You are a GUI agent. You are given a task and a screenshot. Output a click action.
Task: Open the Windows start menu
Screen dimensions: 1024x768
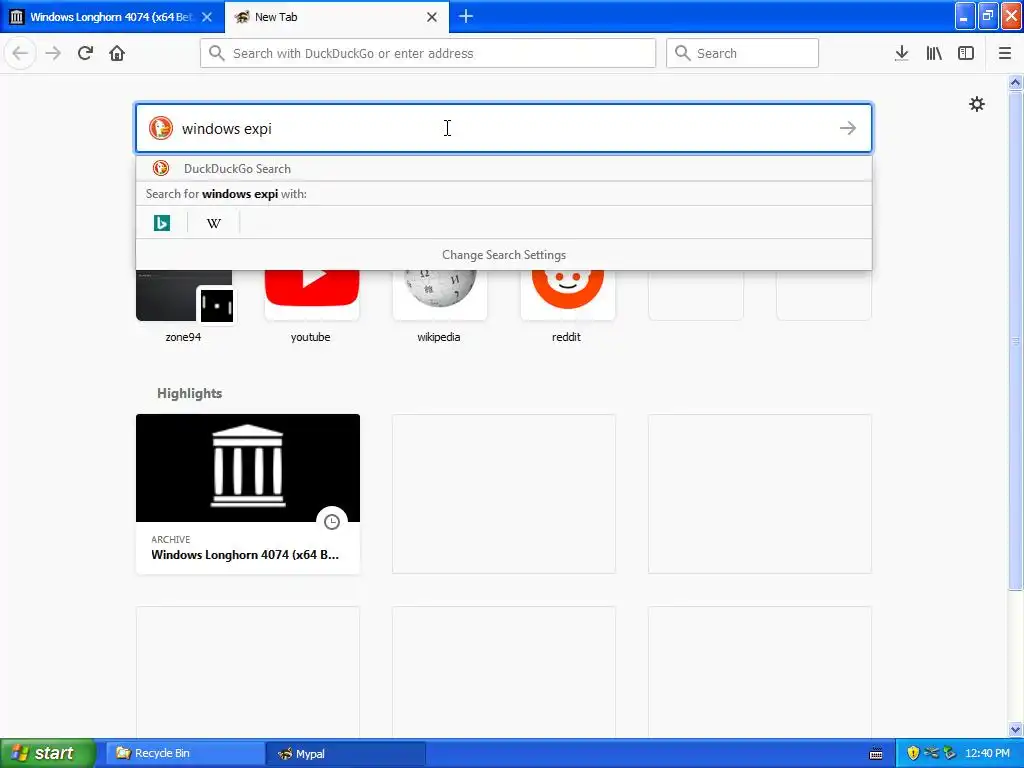coord(47,753)
